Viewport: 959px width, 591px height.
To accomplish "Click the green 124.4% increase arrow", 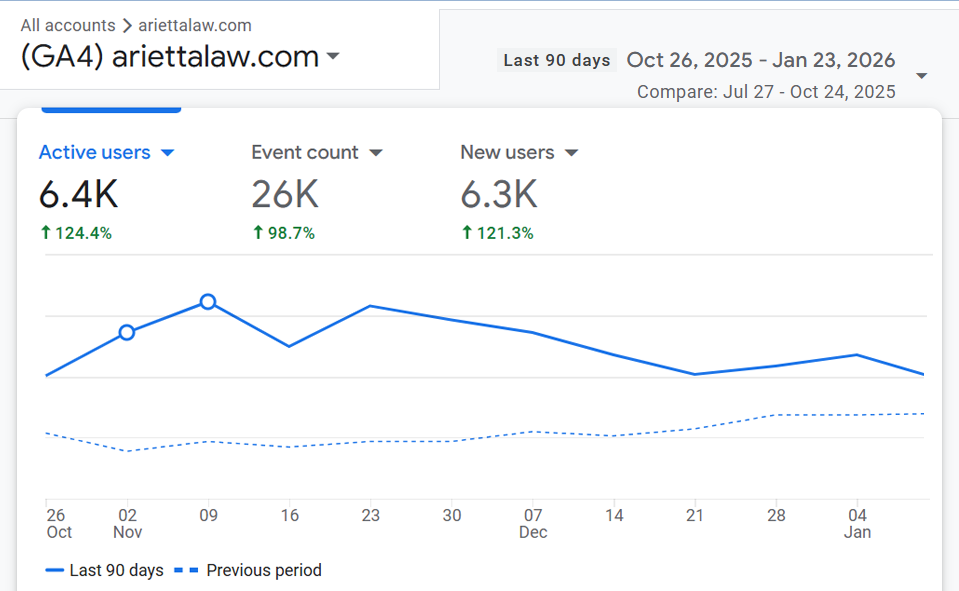I will point(45,233).
